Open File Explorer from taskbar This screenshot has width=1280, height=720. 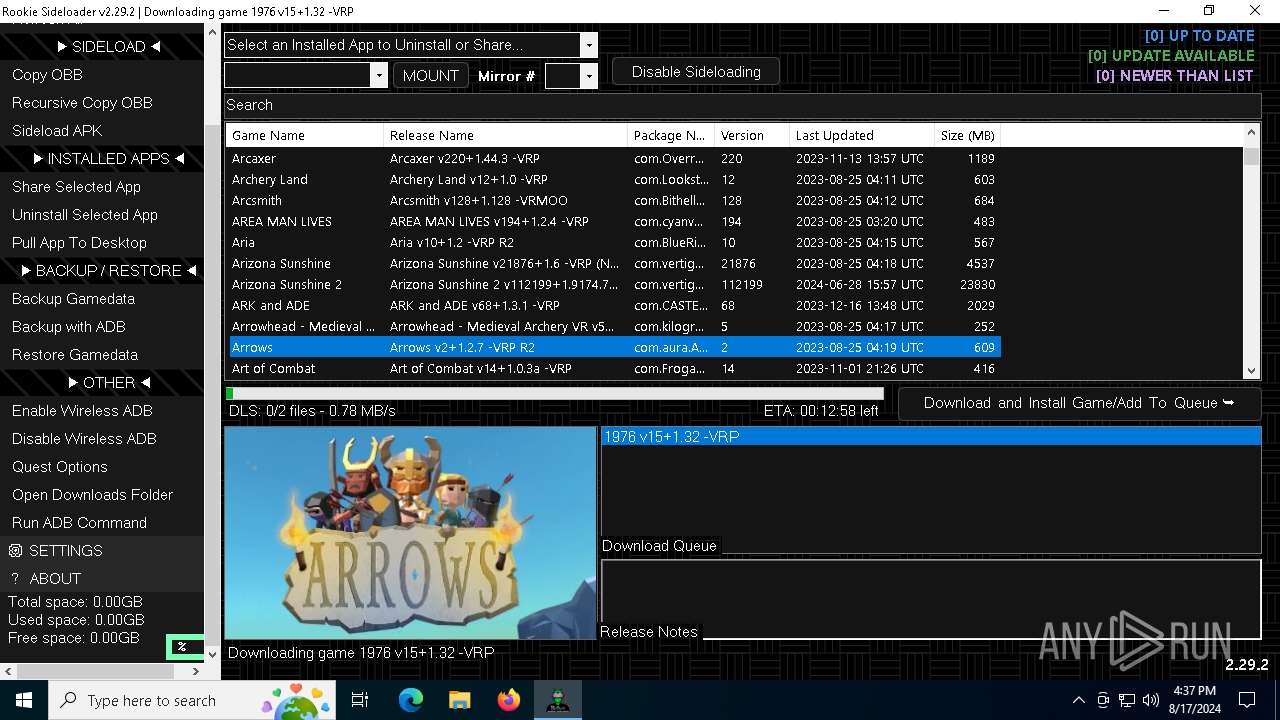tap(459, 700)
